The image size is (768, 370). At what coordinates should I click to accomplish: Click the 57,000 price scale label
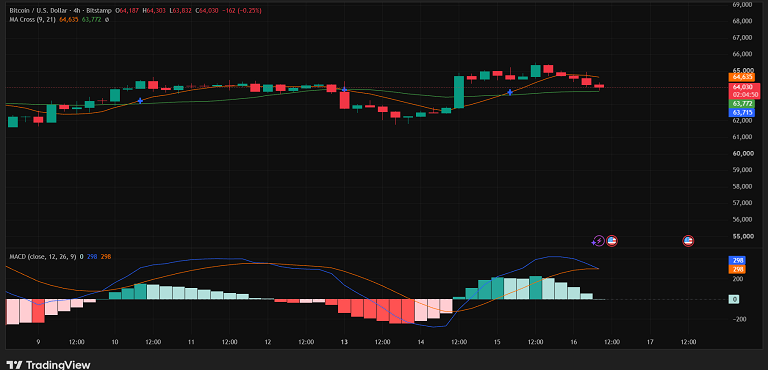point(742,203)
